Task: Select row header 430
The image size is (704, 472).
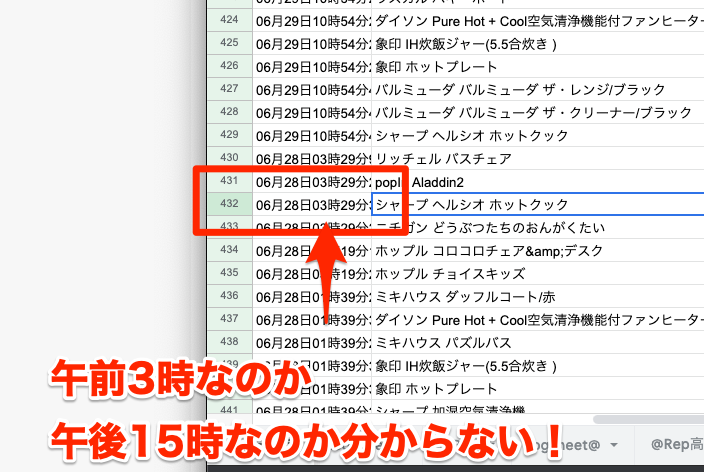Action: [x=229, y=158]
